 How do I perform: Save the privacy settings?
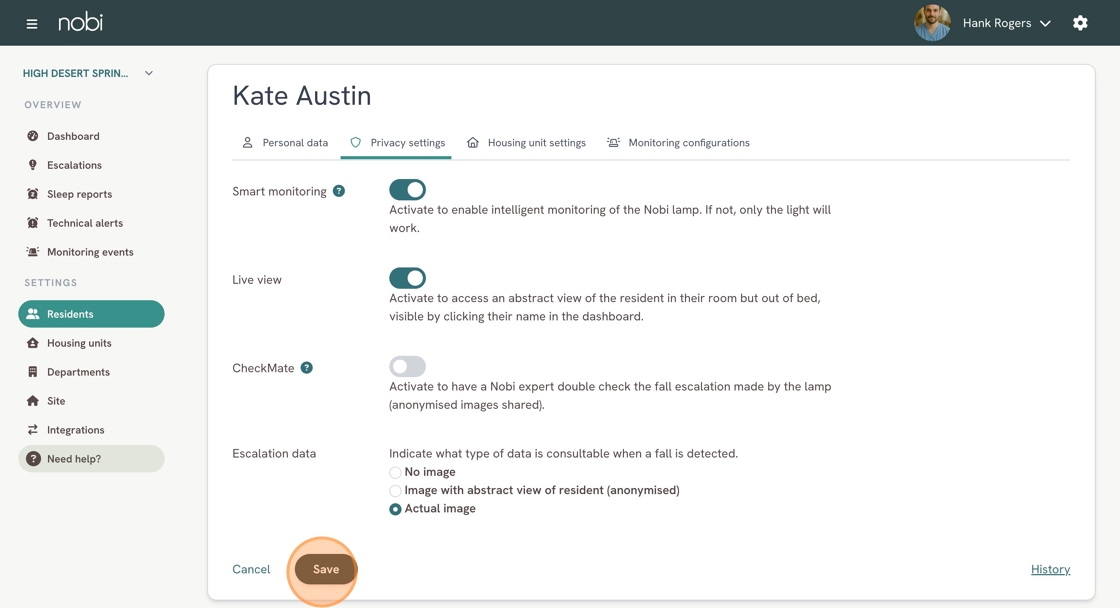tap(326, 569)
